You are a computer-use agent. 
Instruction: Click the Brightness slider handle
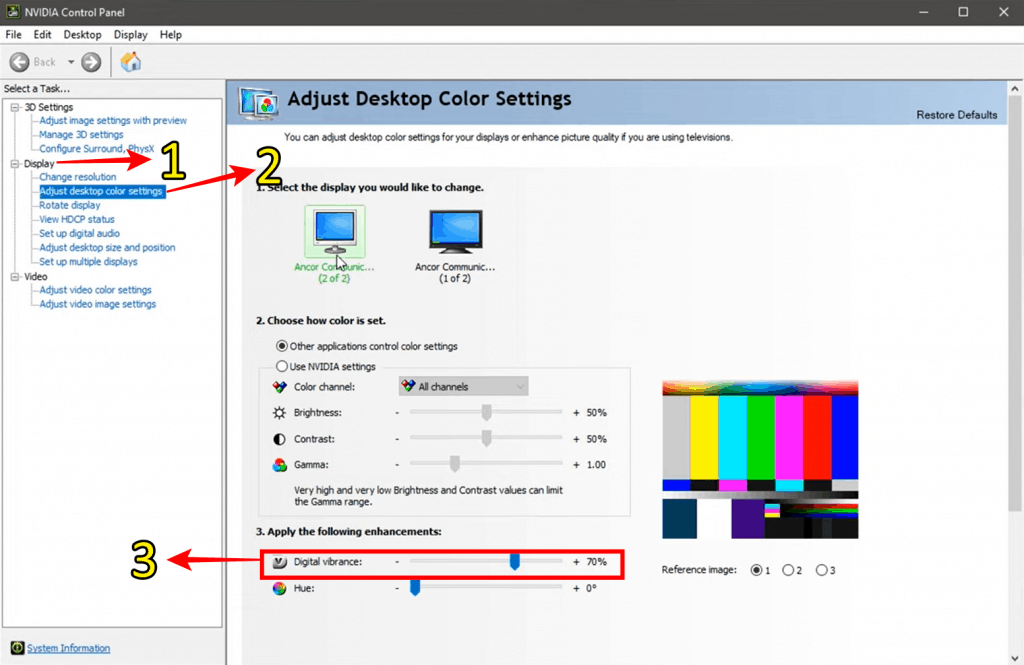(x=487, y=412)
